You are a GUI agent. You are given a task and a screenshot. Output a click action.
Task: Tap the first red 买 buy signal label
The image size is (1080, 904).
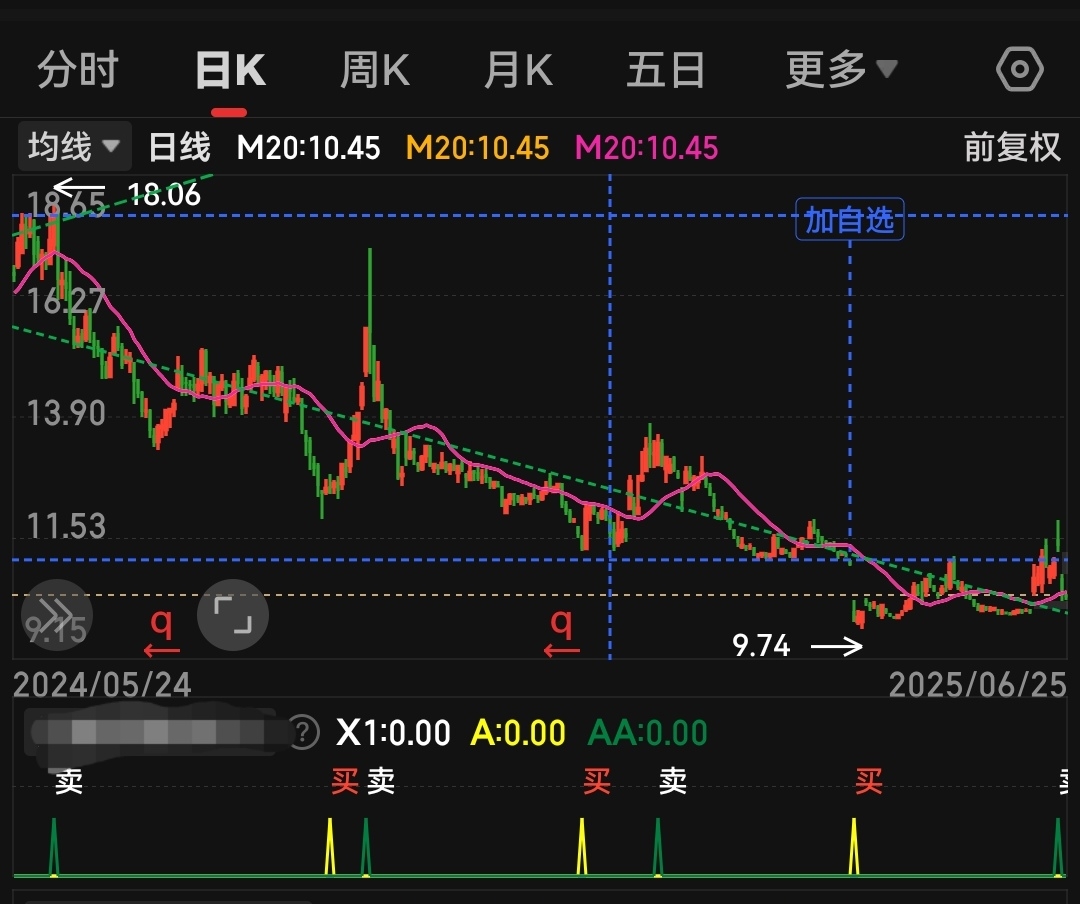[x=344, y=781]
